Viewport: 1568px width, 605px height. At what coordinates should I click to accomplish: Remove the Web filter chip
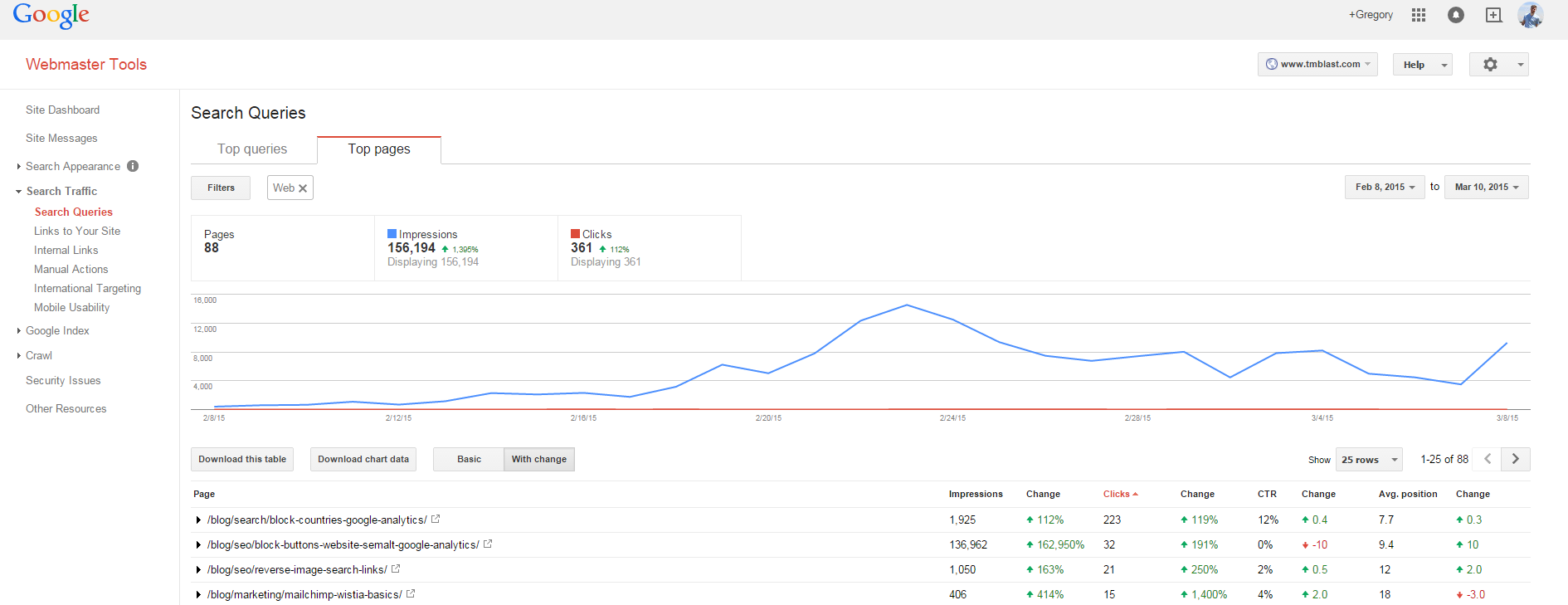click(x=303, y=188)
